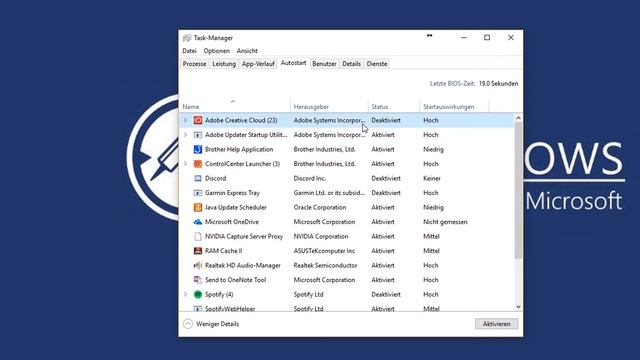The width and height of the screenshot is (640, 360).
Task: Select the RAM Cache II entry
Action: click(x=223, y=251)
